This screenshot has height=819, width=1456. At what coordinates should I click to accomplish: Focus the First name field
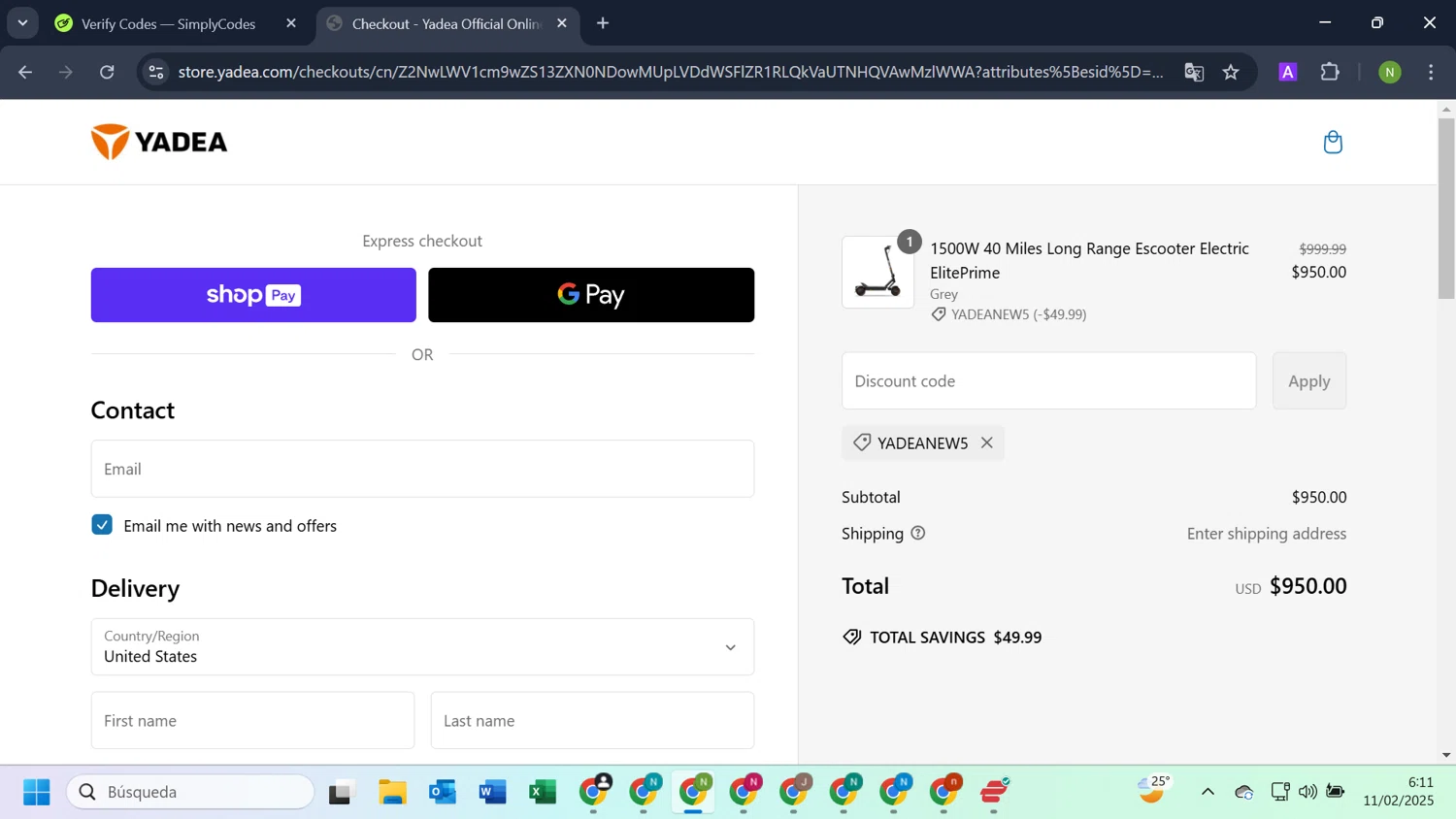pyautogui.click(x=252, y=720)
